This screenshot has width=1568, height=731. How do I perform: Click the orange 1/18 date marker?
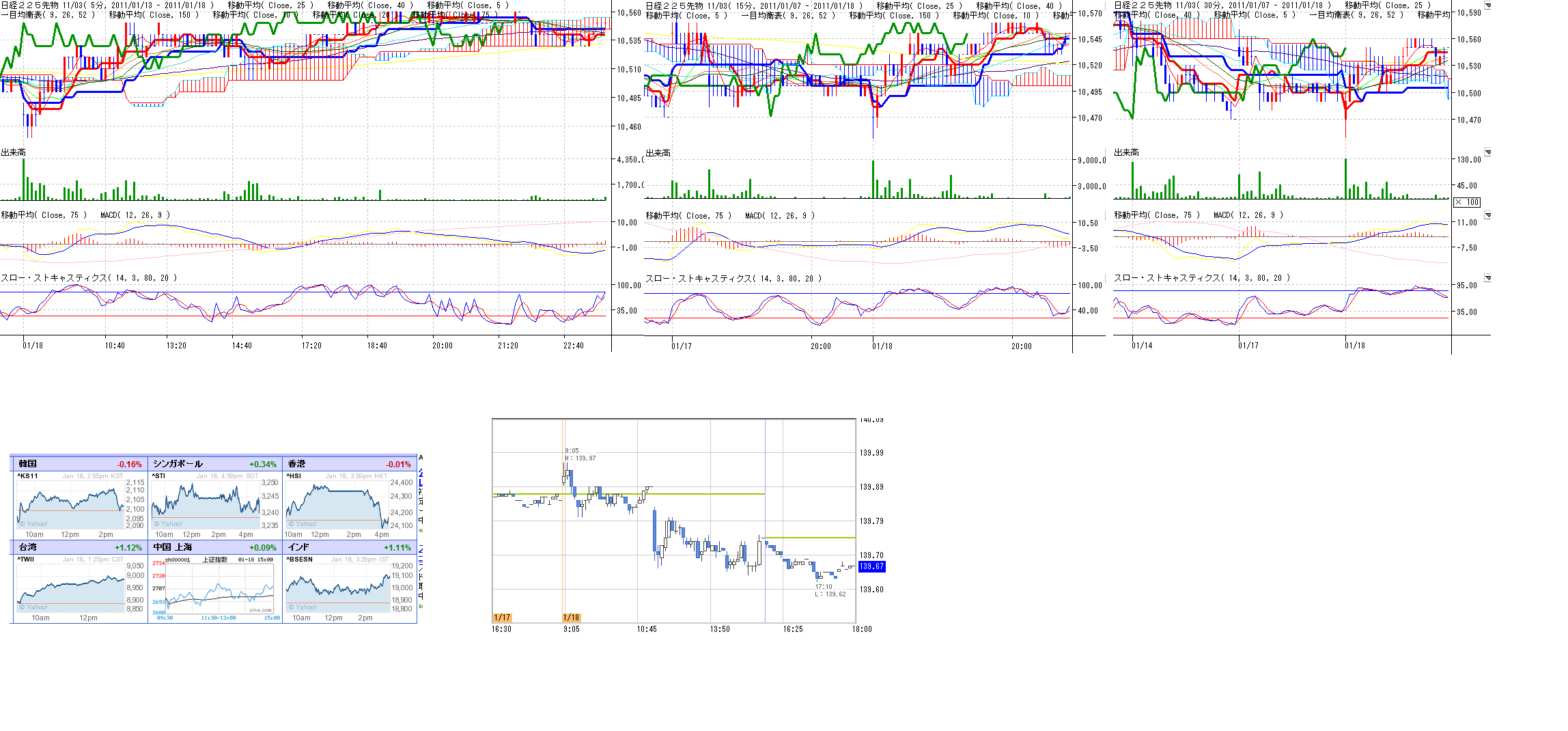[x=572, y=618]
